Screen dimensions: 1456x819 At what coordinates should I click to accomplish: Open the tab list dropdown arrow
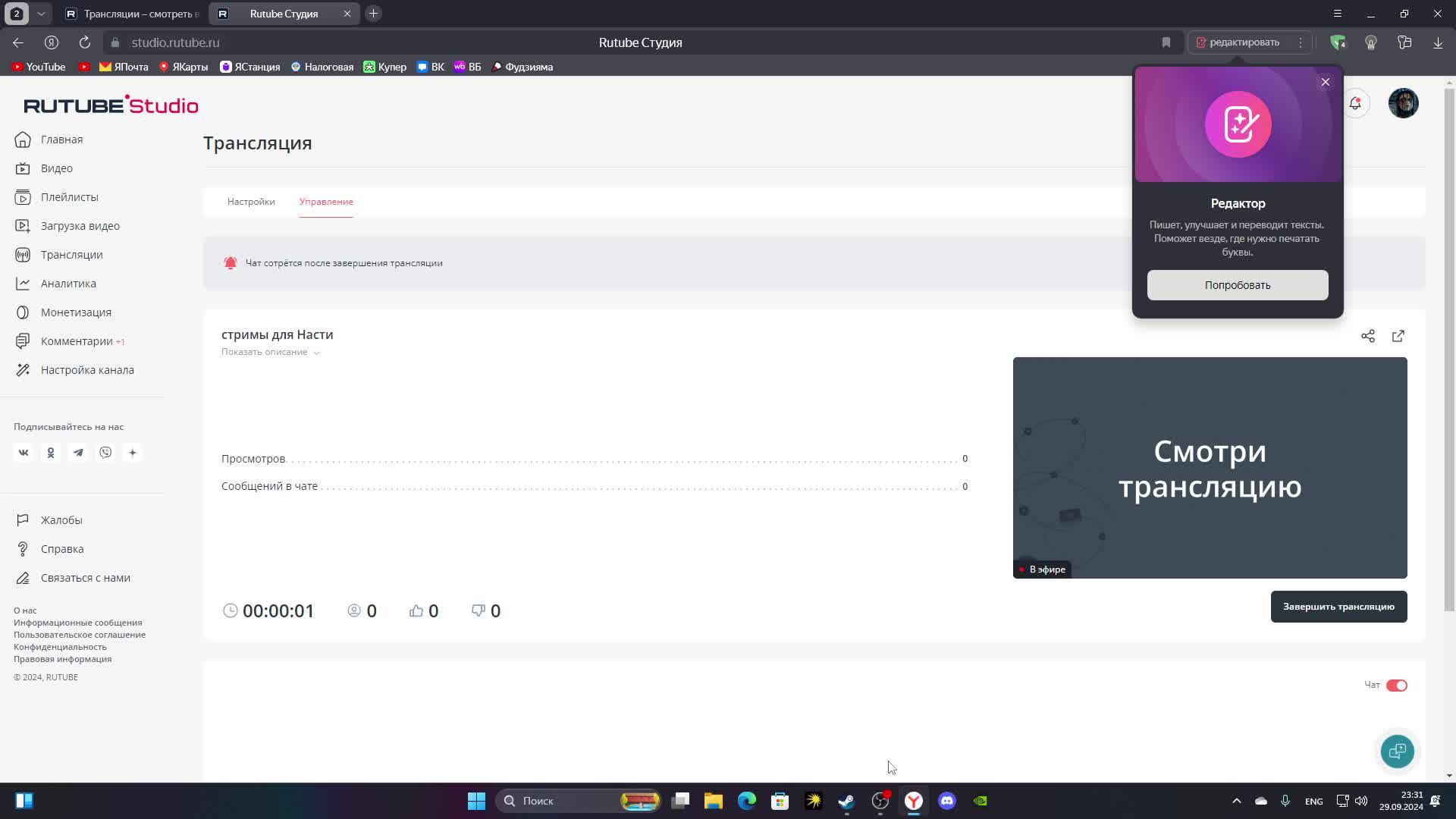[x=41, y=14]
